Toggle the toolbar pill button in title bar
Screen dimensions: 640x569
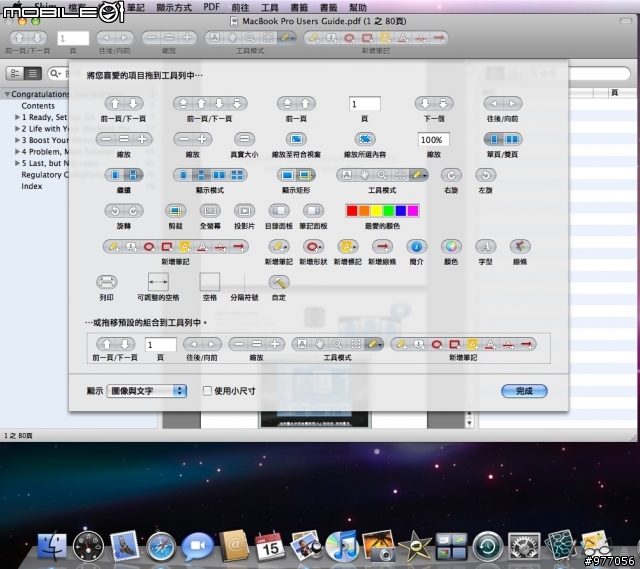[626, 21]
